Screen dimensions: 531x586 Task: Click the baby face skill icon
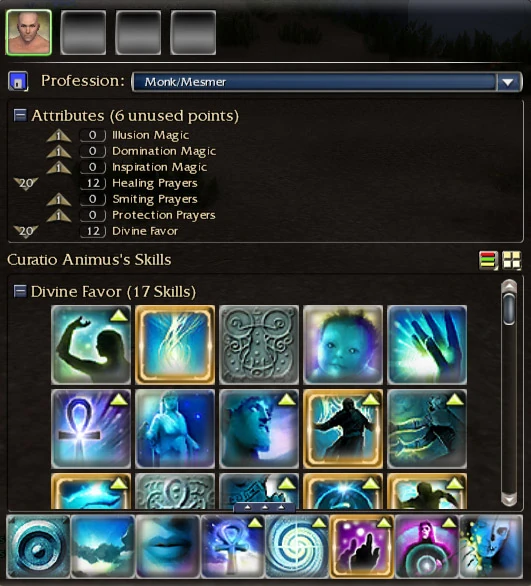click(343, 345)
